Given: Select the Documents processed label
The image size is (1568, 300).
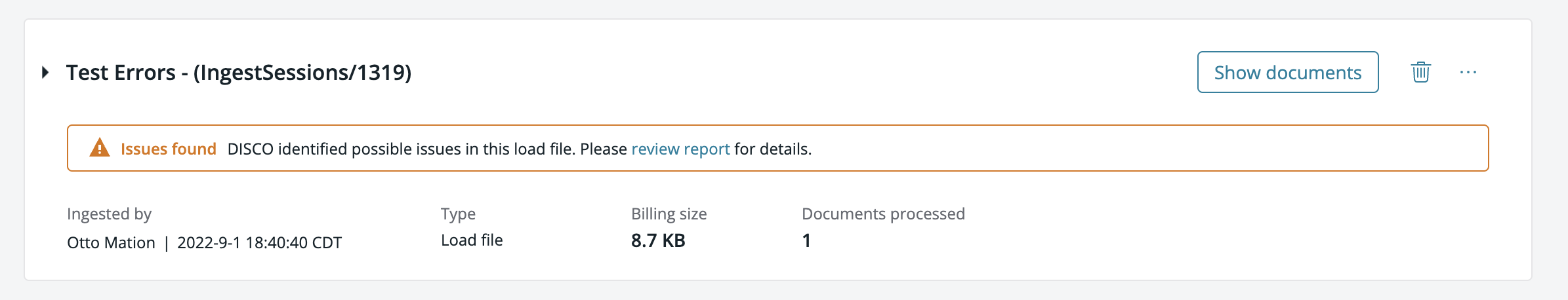Looking at the screenshot, I should pyautogui.click(x=883, y=214).
